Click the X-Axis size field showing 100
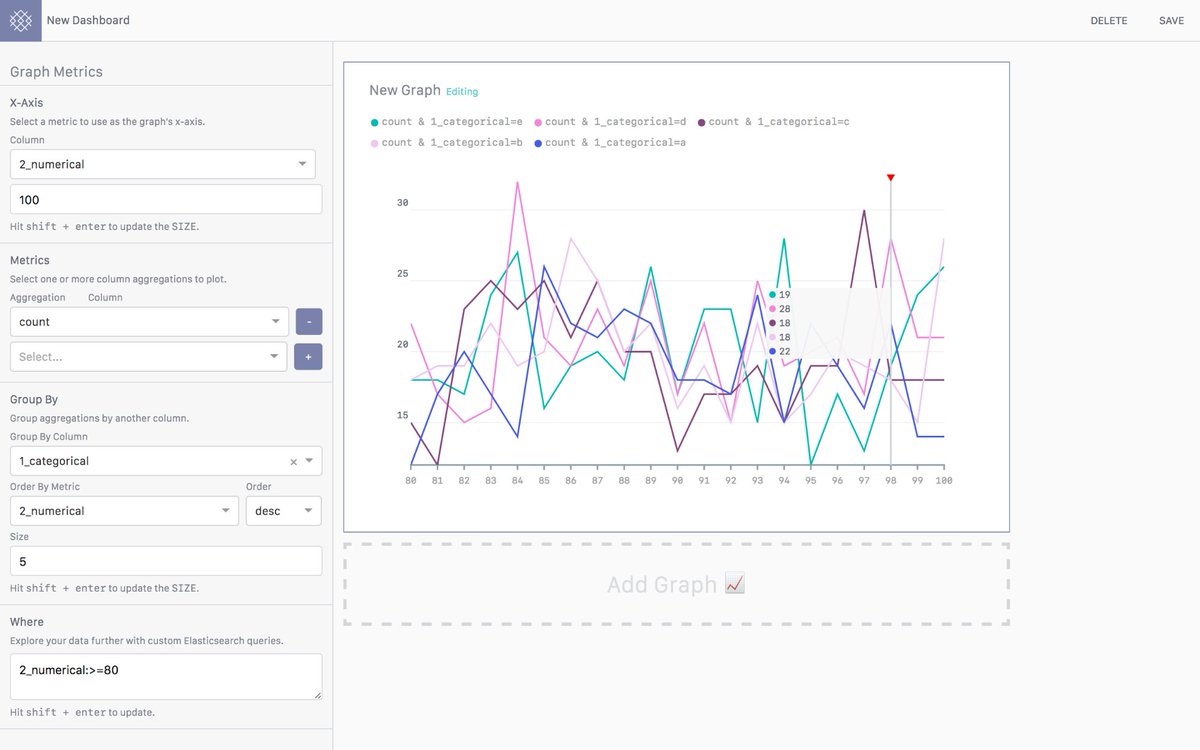Screen dimensions: 1200x750 [166, 199]
